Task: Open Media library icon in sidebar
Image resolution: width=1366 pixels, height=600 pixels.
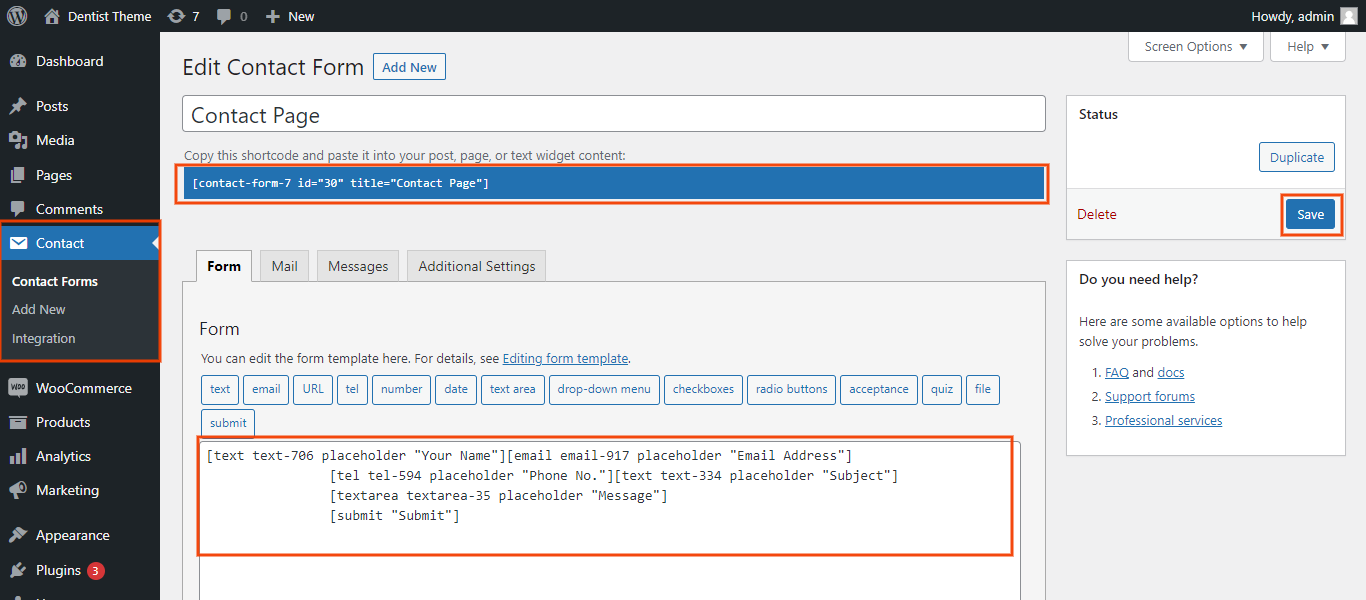Action: 18,140
